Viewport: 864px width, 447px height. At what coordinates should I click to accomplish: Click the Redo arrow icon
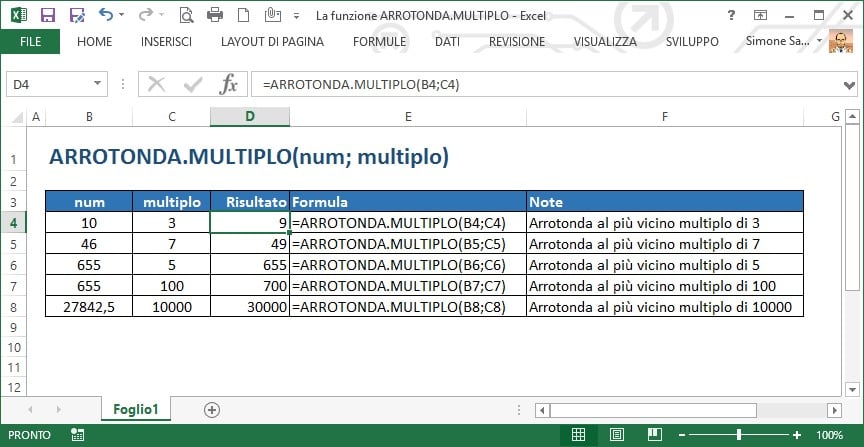145,14
